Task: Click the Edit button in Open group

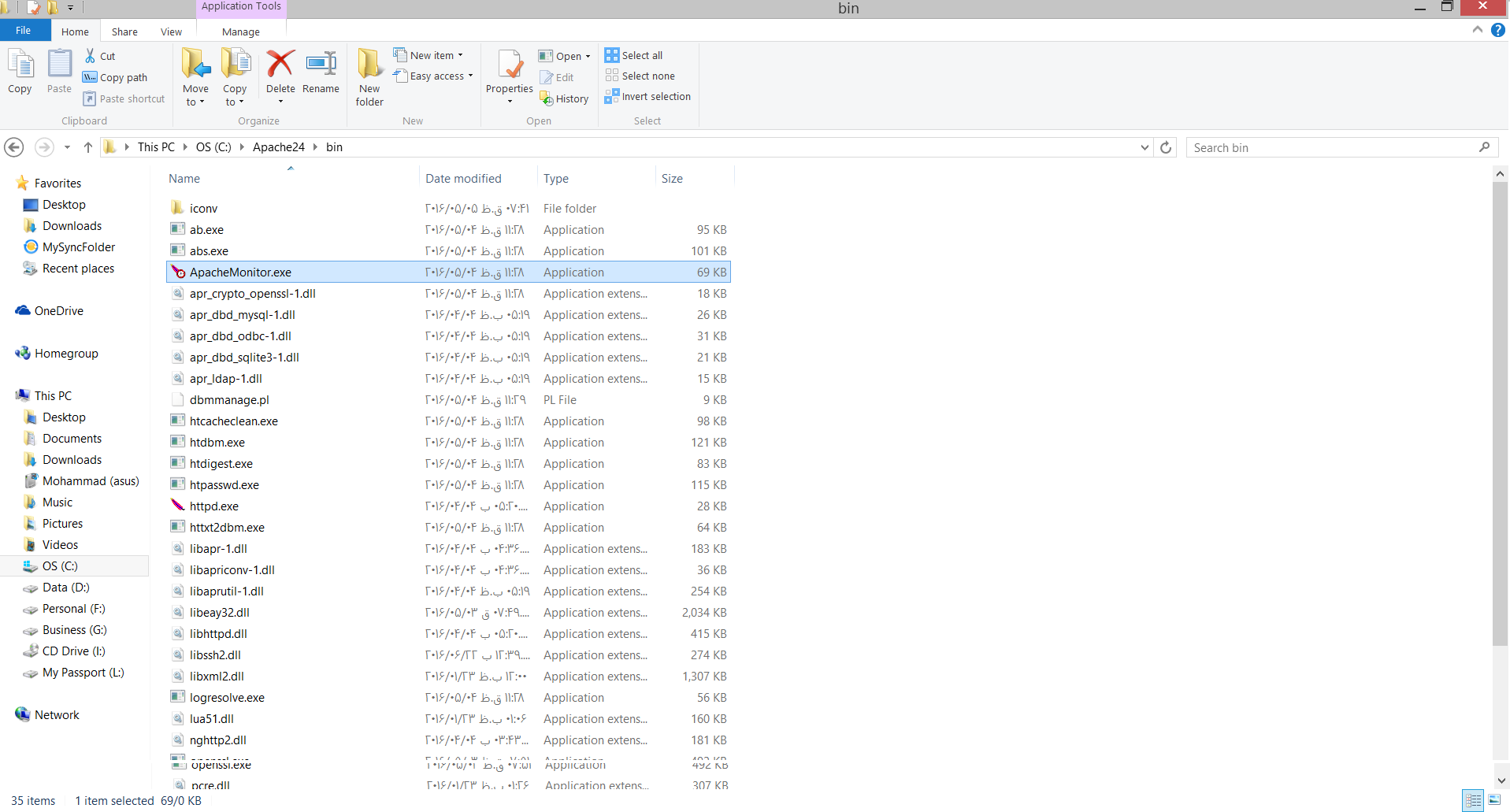Action: (557, 77)
